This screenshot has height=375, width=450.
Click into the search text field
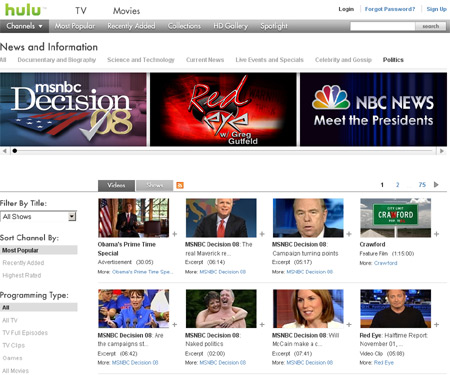[383, 26]
